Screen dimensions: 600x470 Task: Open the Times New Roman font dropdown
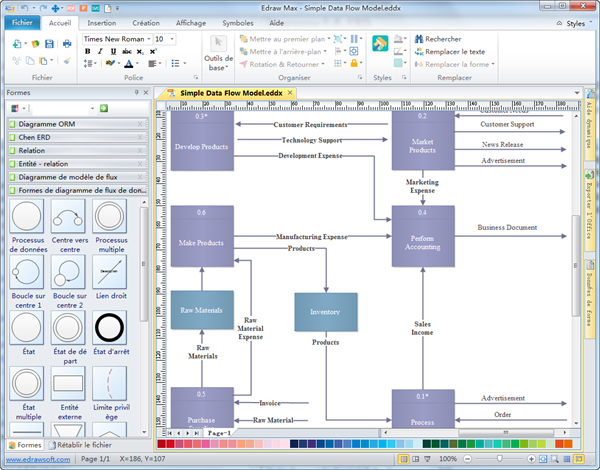[x=147, y=39]
